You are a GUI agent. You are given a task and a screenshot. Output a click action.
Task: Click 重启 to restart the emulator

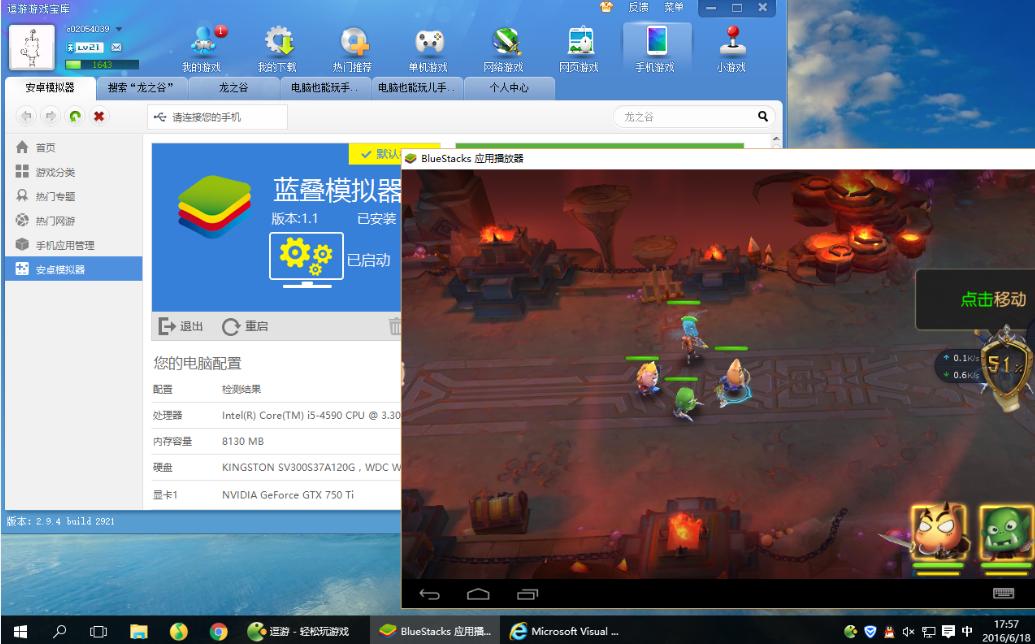pyautogui.click(x=245, y=326)
